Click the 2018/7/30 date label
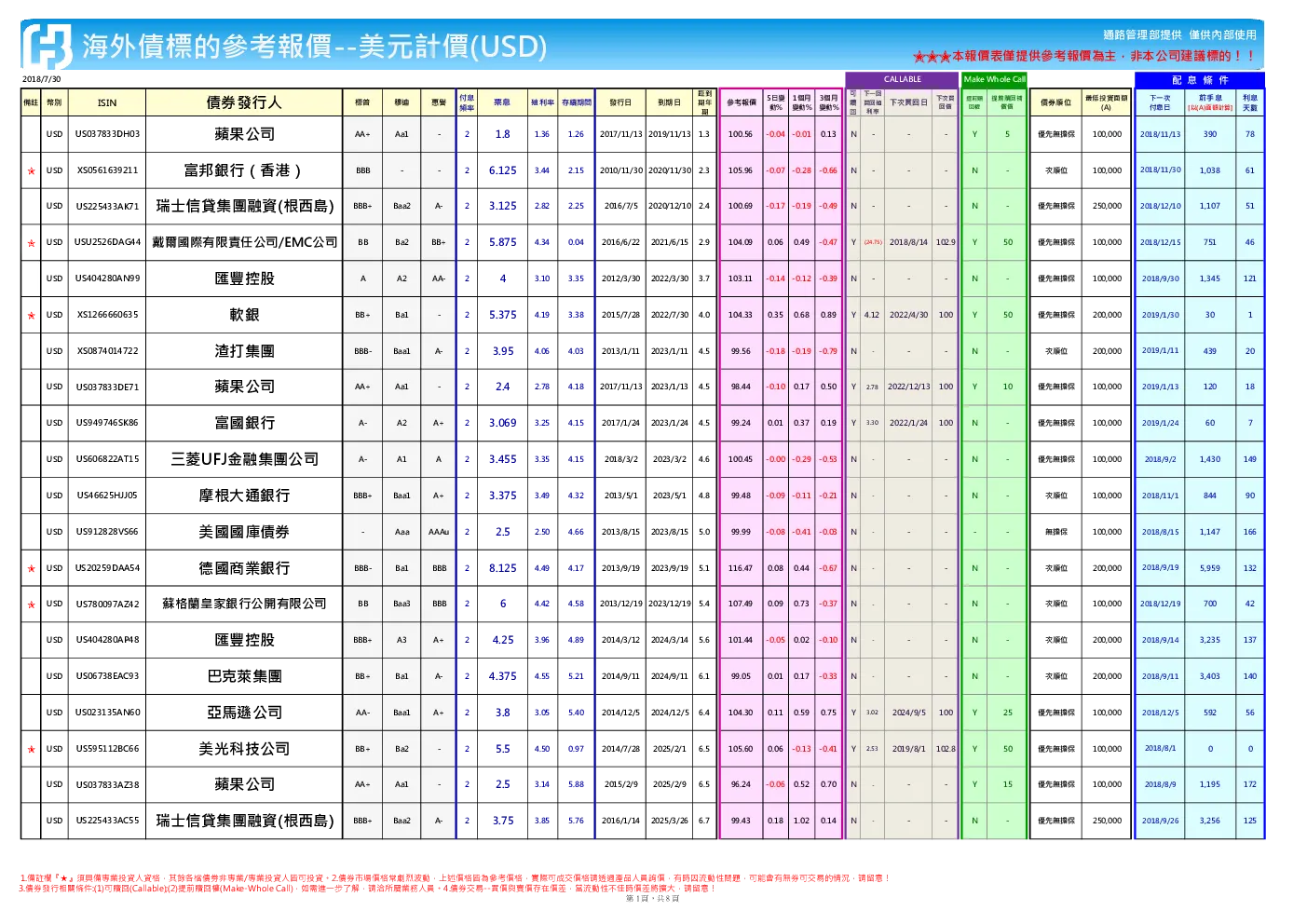The image size is (1307, 924). click(x=42, y=79)
